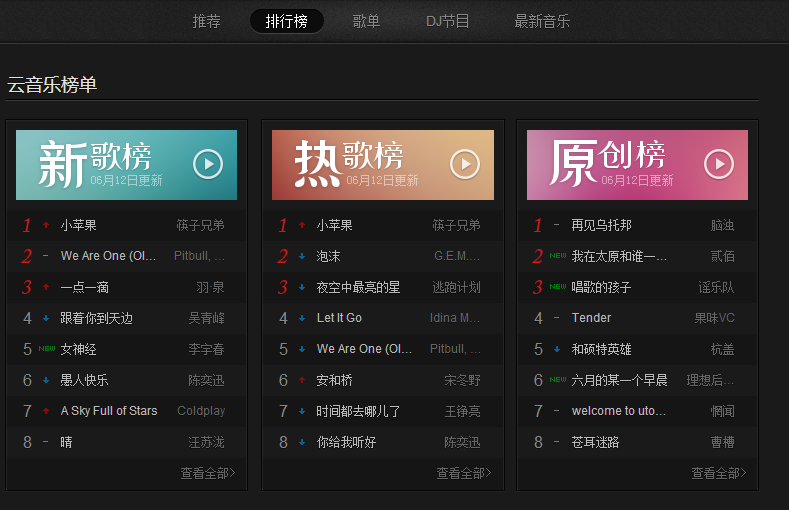Image resolution: width=789 pixels, height=510 pixels.
Task: Open the 歌单 tab
Action: 366,21
